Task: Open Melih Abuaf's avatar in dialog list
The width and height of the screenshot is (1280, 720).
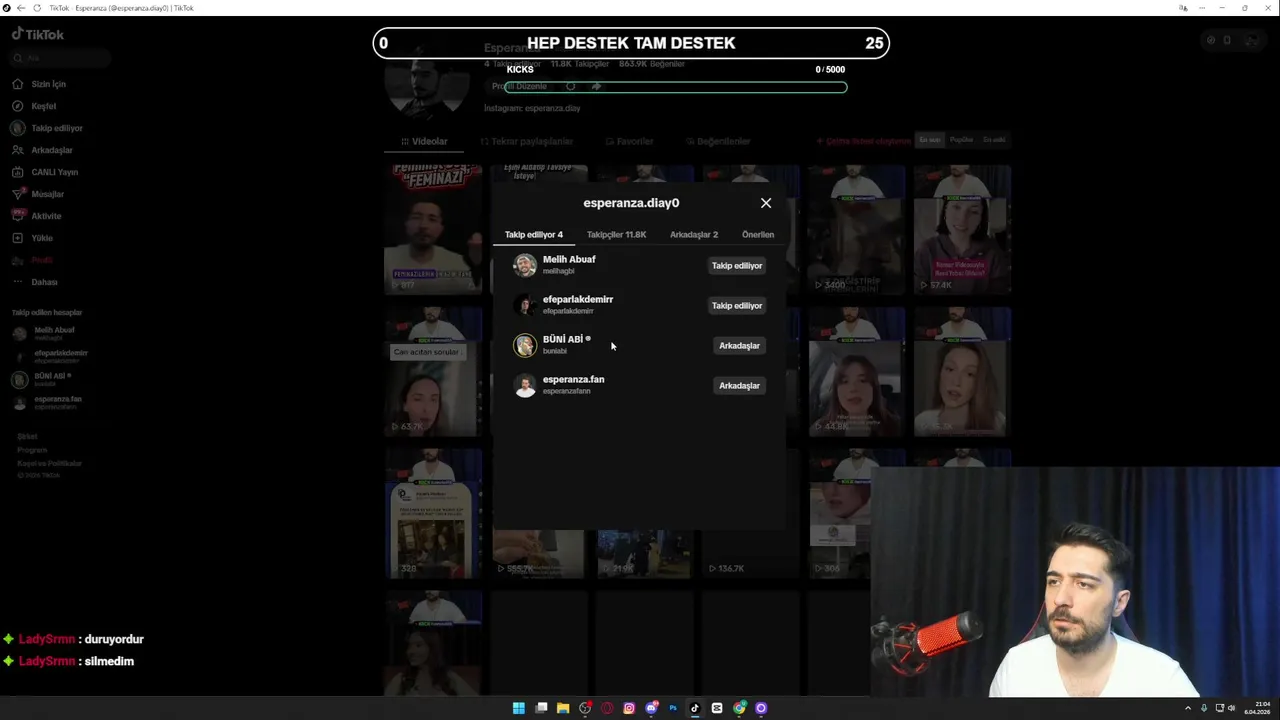Action: (x=525, y=265)
